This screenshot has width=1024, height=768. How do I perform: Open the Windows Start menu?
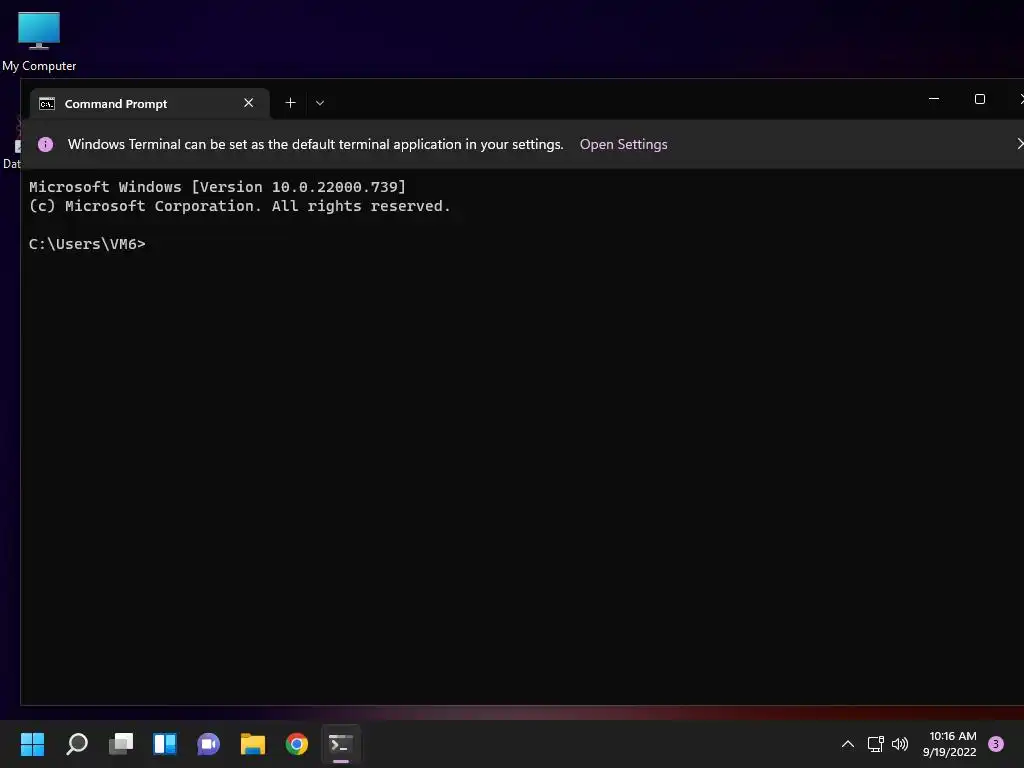pos(32,744)
